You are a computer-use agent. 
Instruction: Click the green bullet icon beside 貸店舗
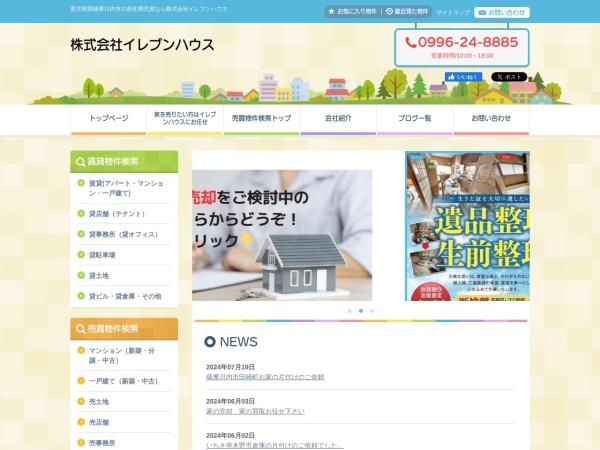point(81,213)
